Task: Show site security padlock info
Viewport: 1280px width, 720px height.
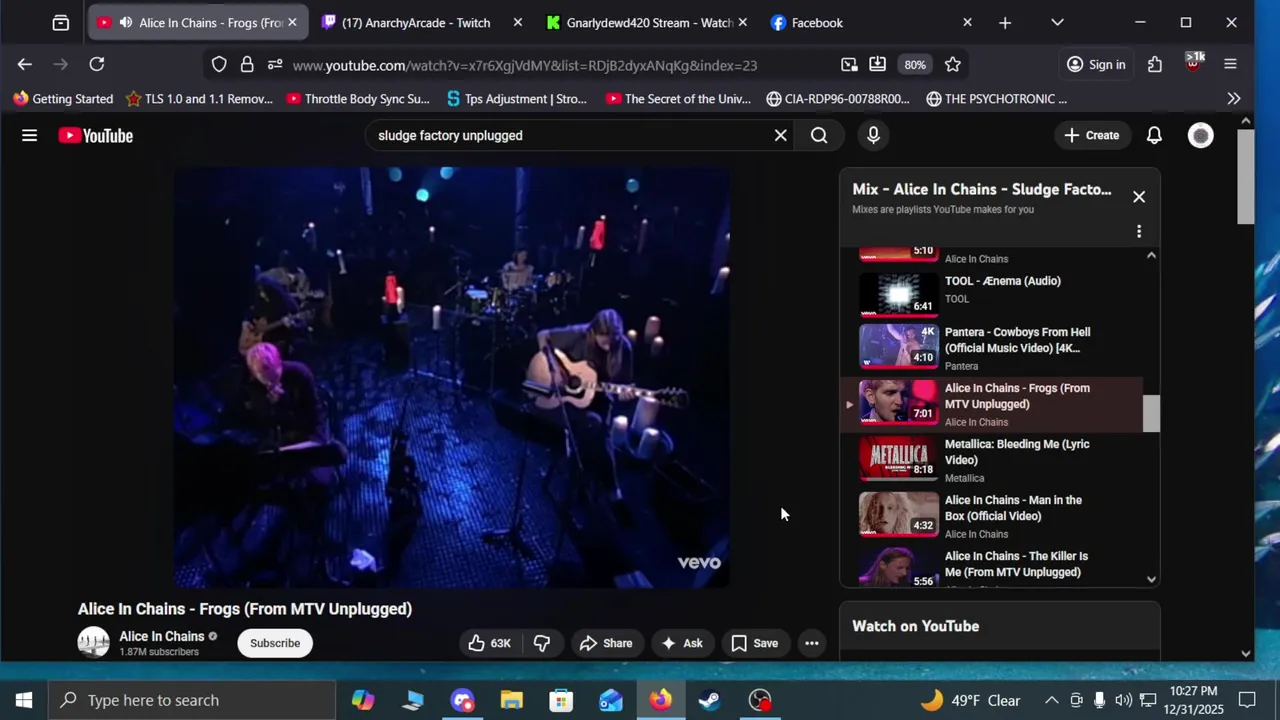Action: click(247, 64)
